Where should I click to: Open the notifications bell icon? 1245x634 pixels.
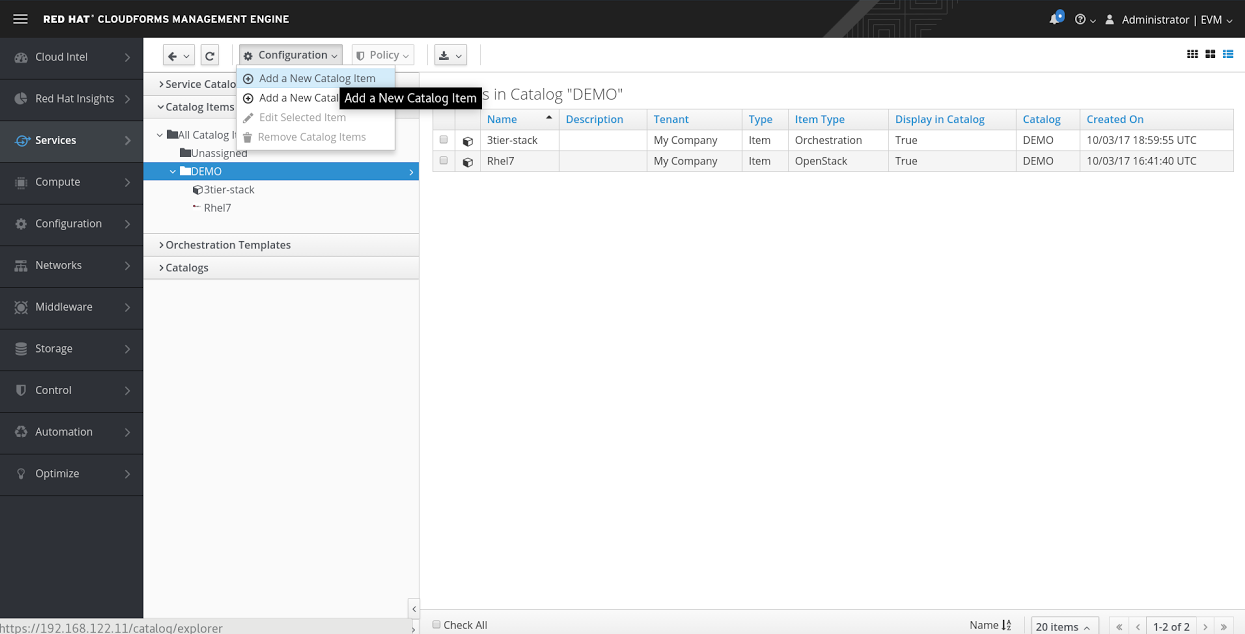(x=1056, y=19)
